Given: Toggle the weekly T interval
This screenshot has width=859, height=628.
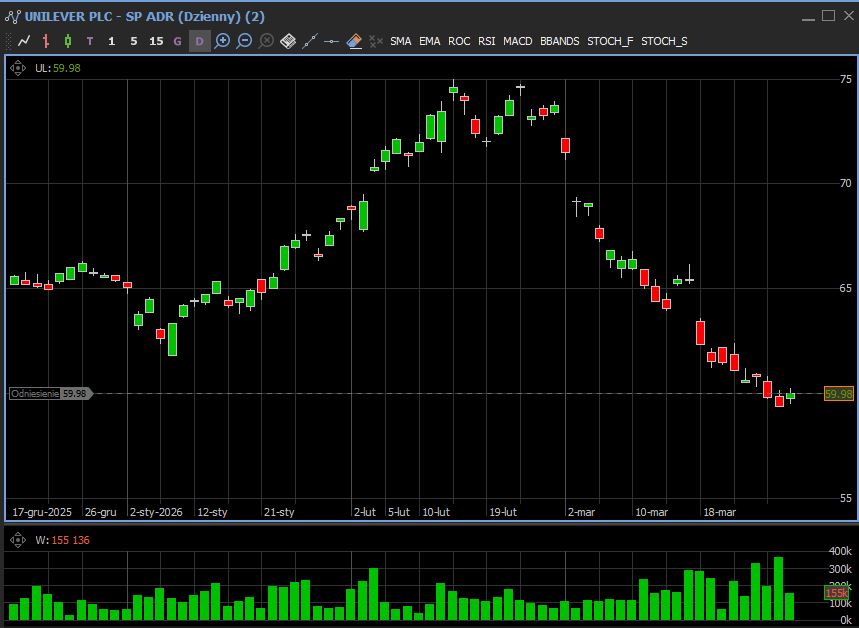Looking at the screenshot, I should (90, 41).
